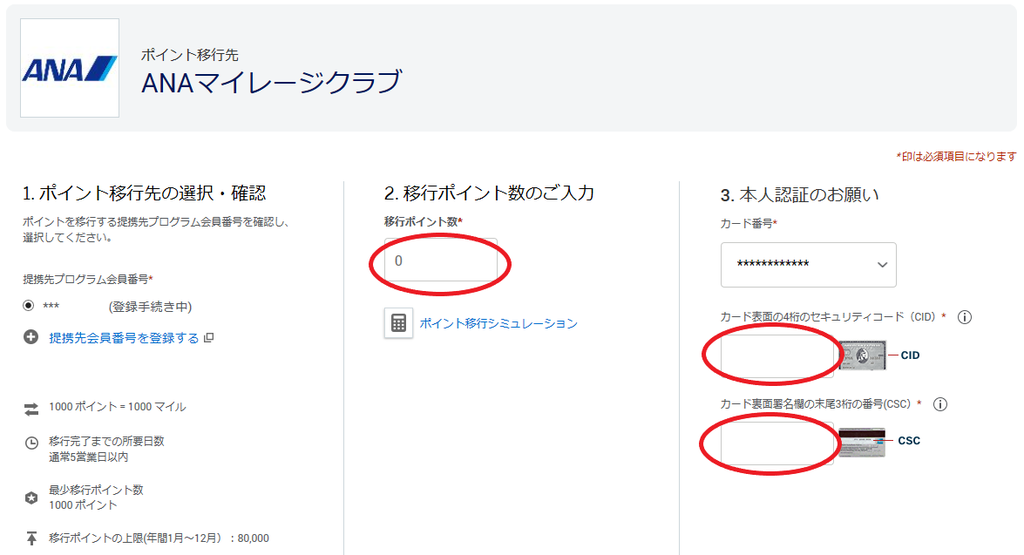This screenshot has height=555, width=1024.
Task: Click the badge icon next to 最少移行ポイント数
Action: (31, 498)
